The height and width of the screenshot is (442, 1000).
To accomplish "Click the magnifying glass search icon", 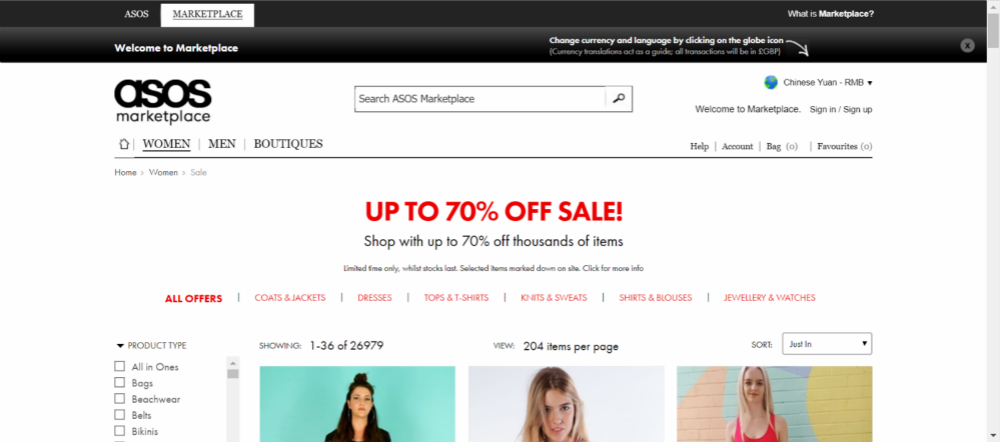I will (618, 99).
